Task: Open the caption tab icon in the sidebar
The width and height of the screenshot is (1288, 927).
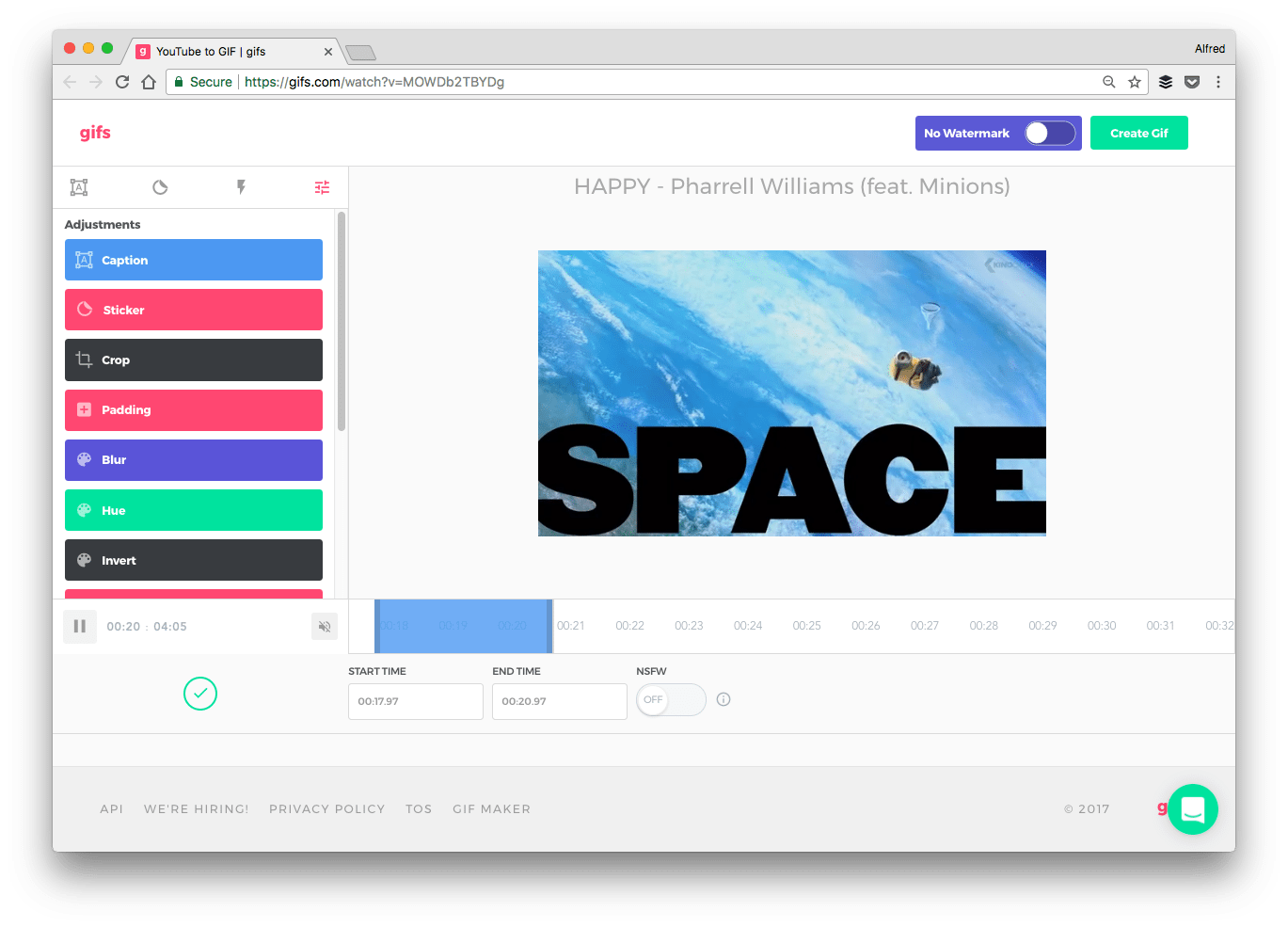Action: click(79, 187)
